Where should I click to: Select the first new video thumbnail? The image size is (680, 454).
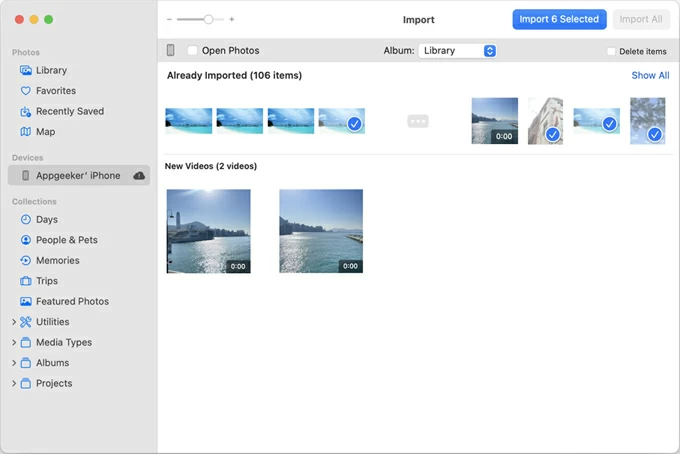[x=208, y=231]
